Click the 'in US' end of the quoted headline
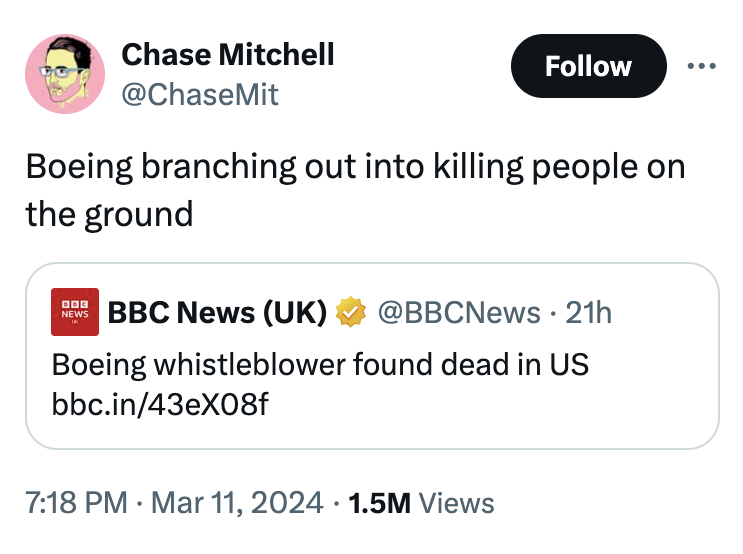The height and width of the screenshot is (554, 743). tap(560, 364)
